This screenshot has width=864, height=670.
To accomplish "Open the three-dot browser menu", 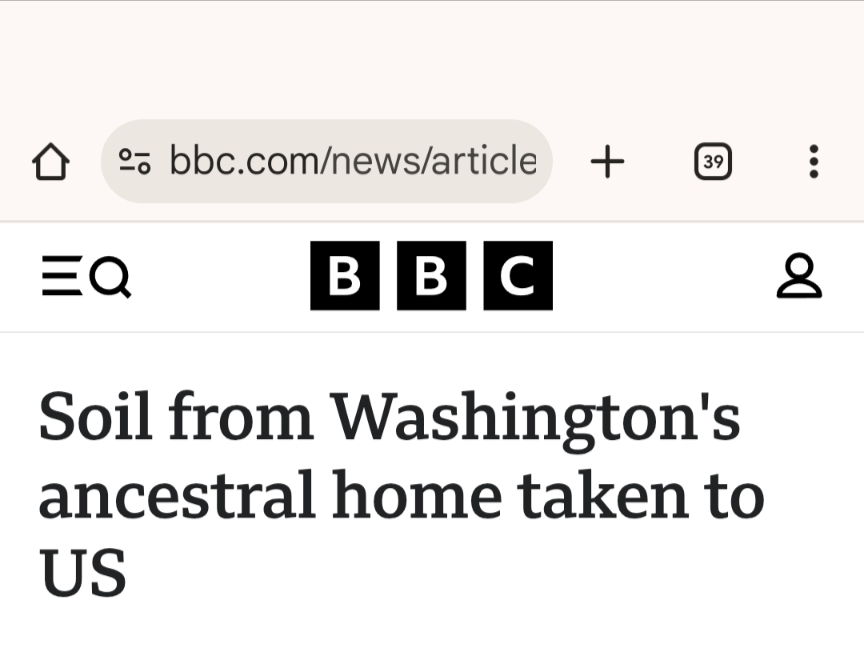I will click(x=814, y=161).
